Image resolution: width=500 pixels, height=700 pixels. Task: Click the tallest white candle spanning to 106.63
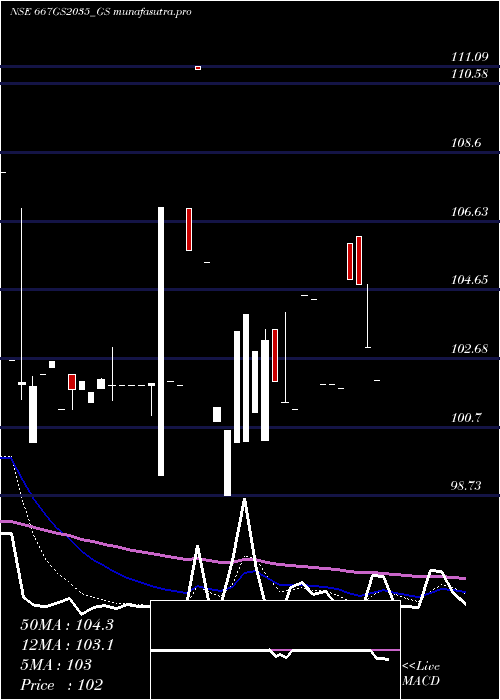[161, 341]
